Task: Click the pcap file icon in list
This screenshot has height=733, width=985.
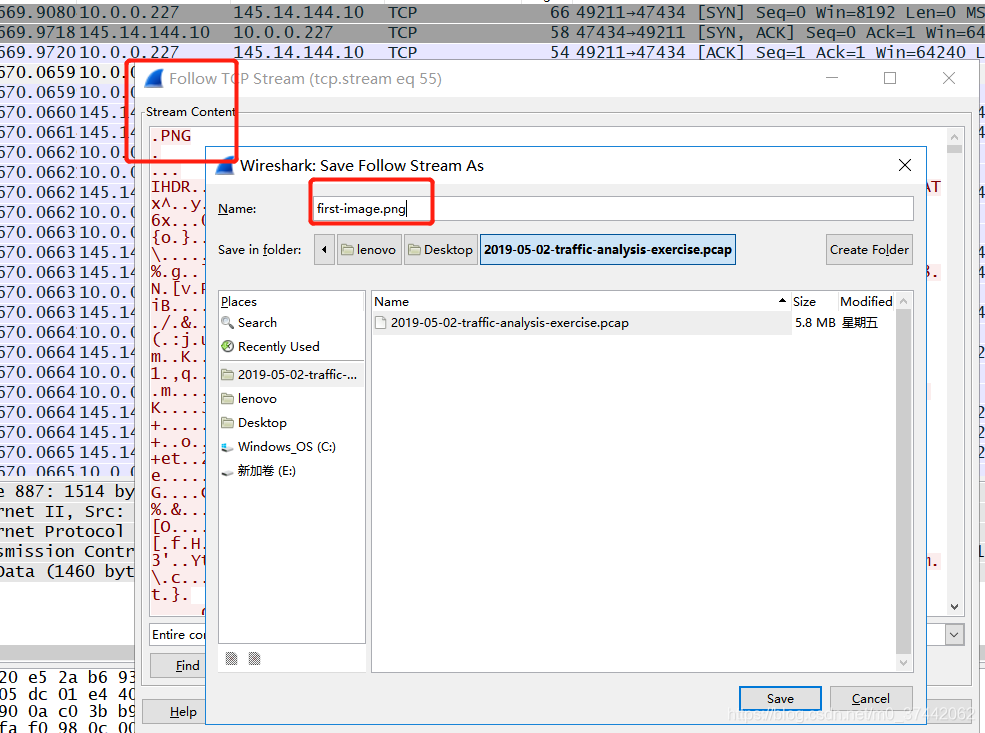Action: (380, 323)
